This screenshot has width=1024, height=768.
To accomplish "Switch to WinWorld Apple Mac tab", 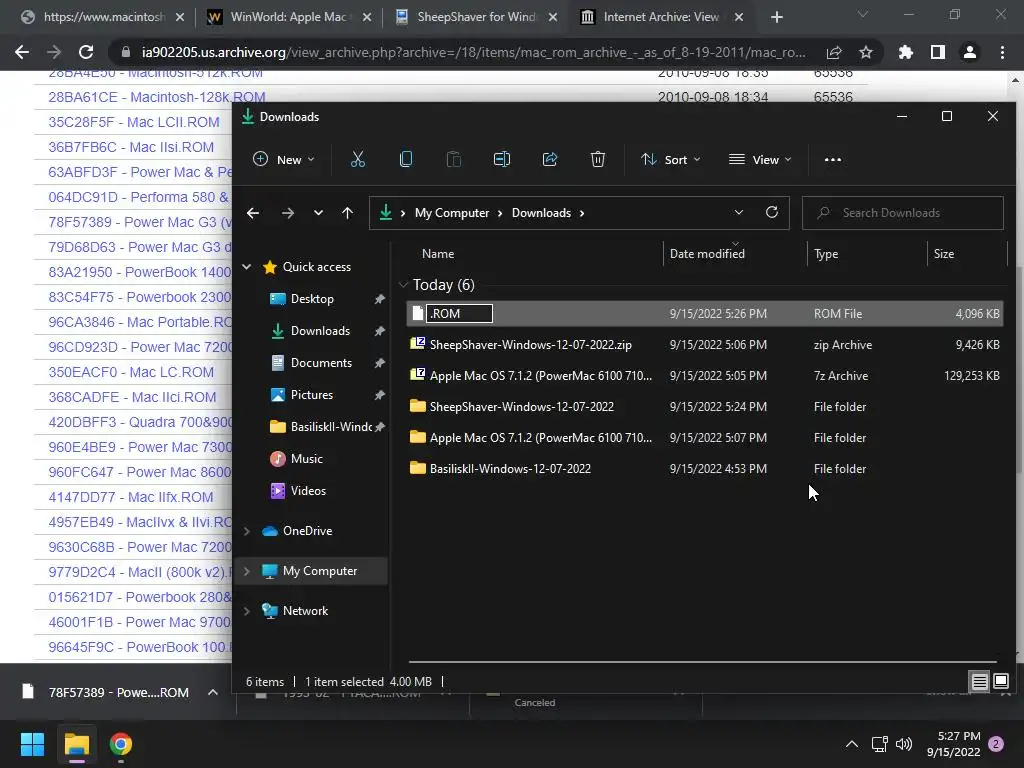I will point(289,17).
